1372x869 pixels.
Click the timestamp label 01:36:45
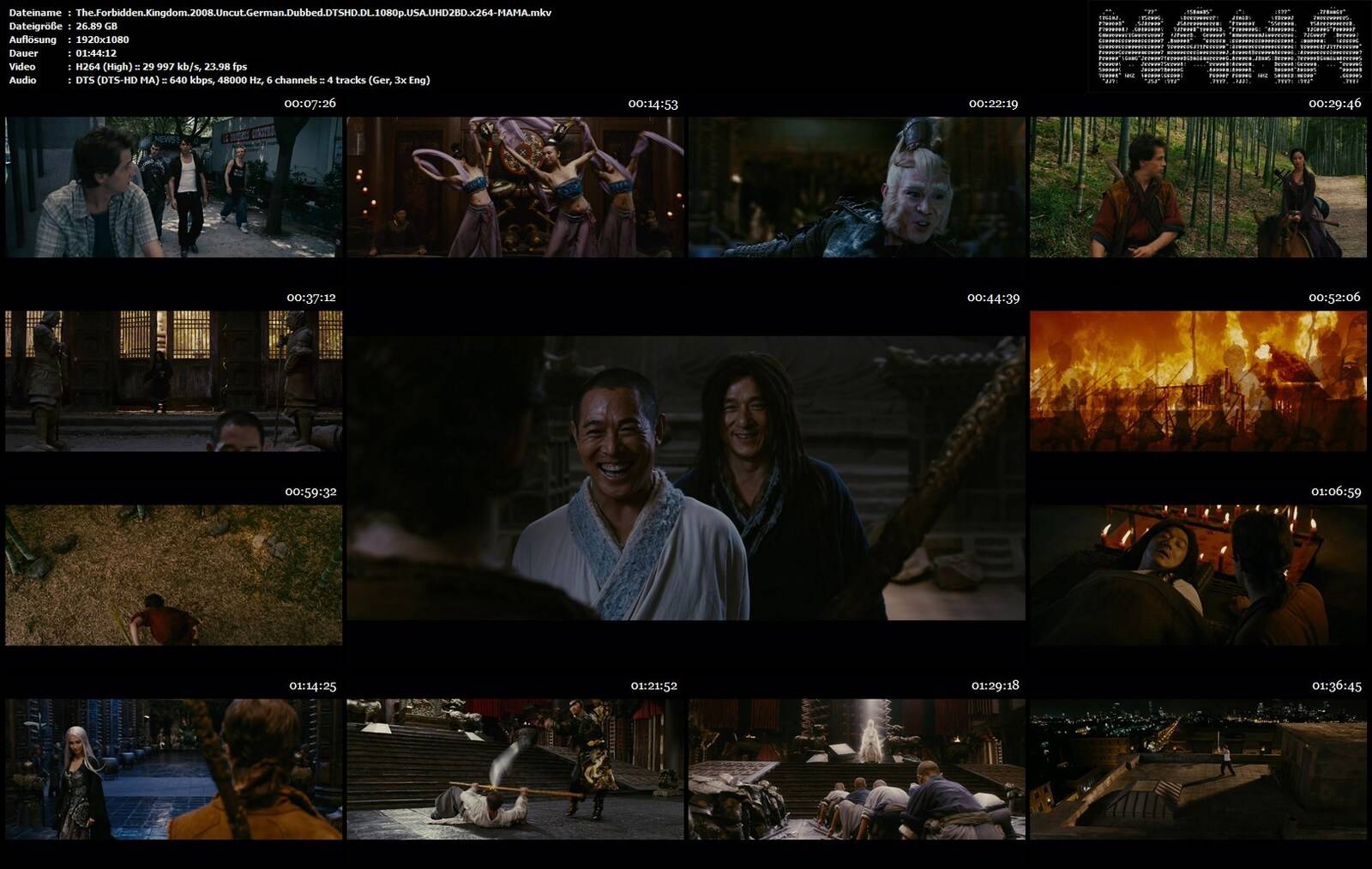(x=1336, y=685)
